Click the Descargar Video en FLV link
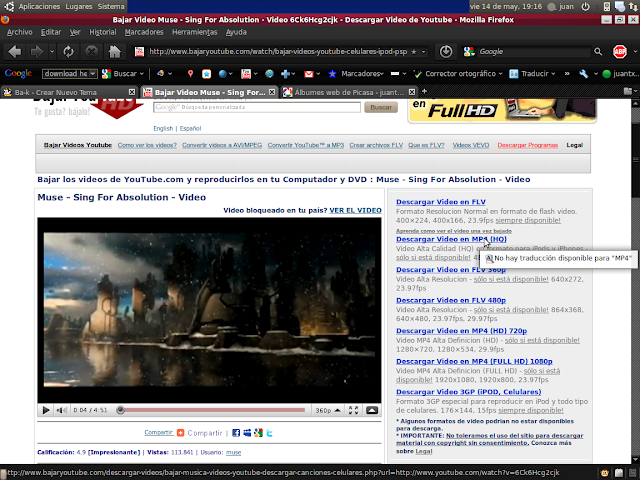Image resolution: width=640 pixels, height=480 pixels. (440, 201)
